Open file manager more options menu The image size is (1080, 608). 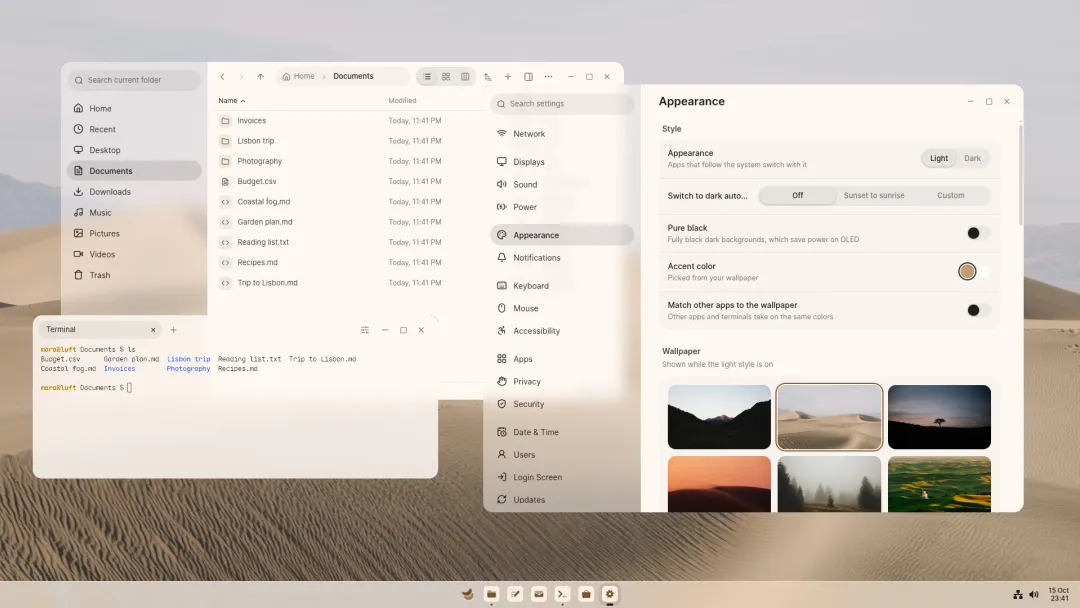coord(548,76)
